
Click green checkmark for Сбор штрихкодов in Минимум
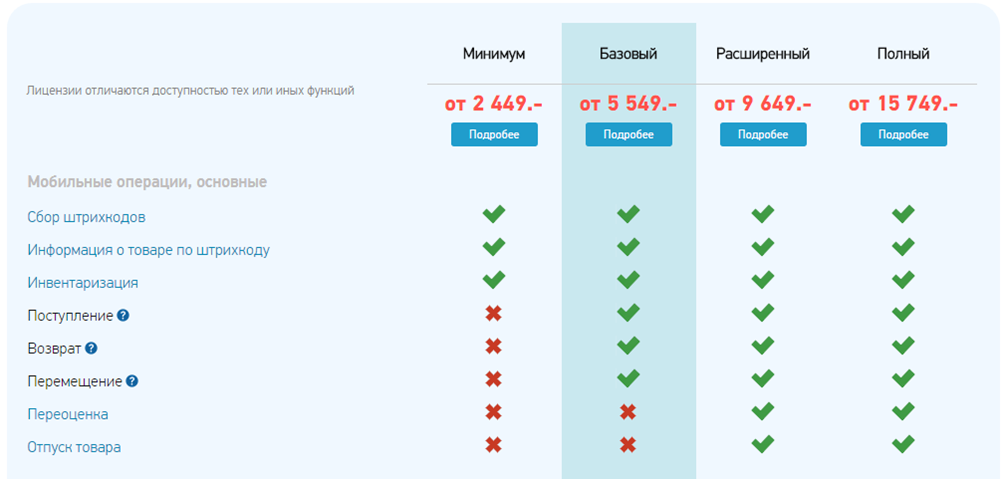(x=493, y=214)
